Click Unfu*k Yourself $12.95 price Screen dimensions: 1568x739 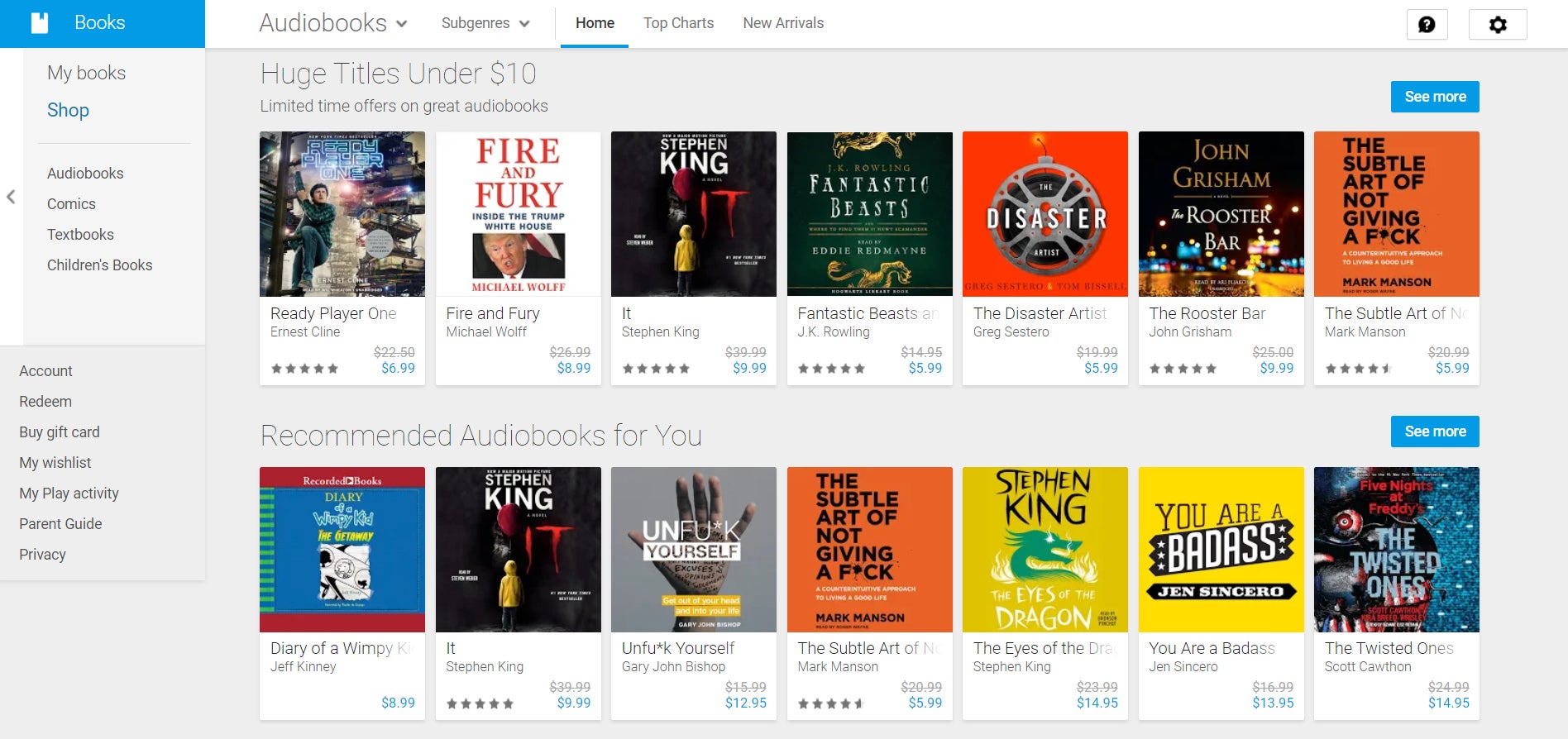coord(745,703)
